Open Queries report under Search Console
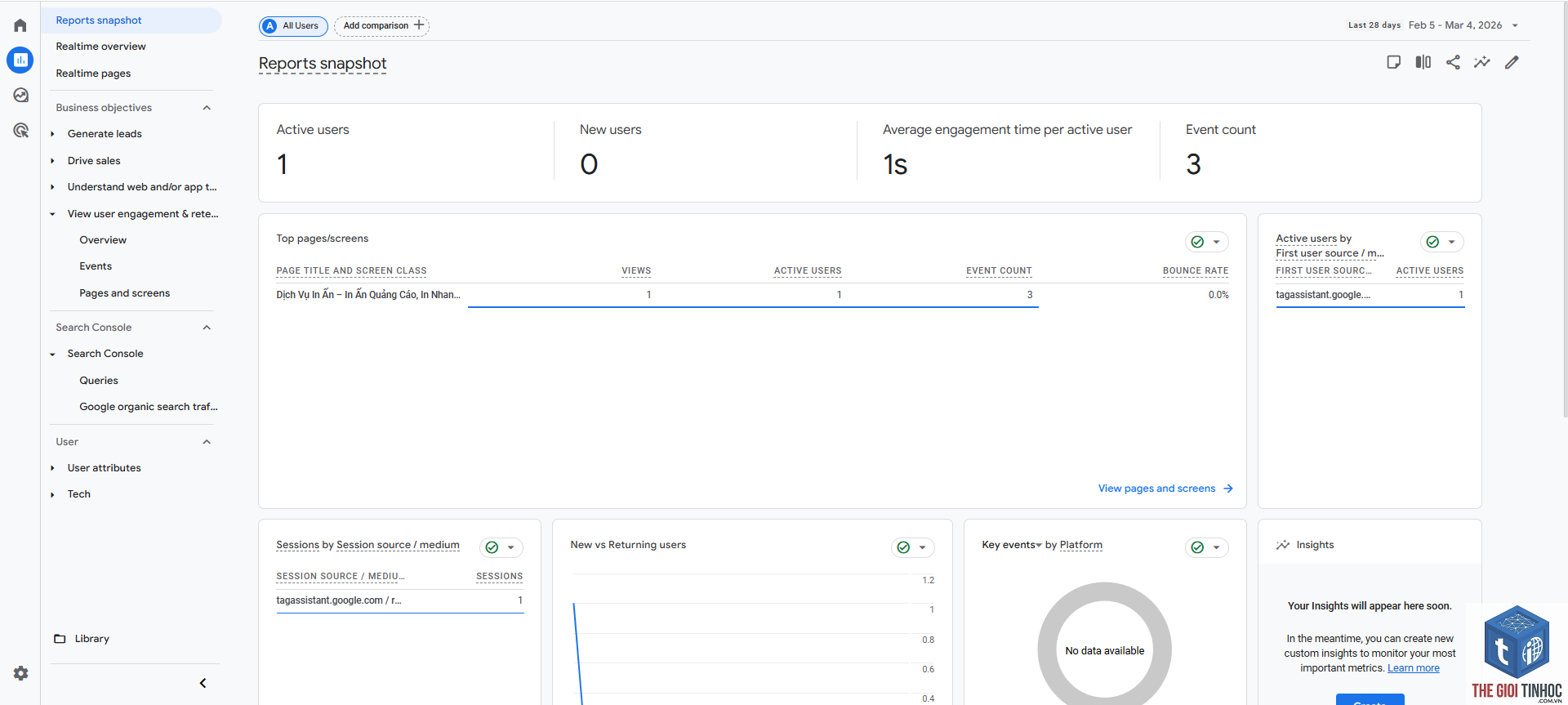The image size is (1568, 705). pyautogui.click(x=99, y=381)
